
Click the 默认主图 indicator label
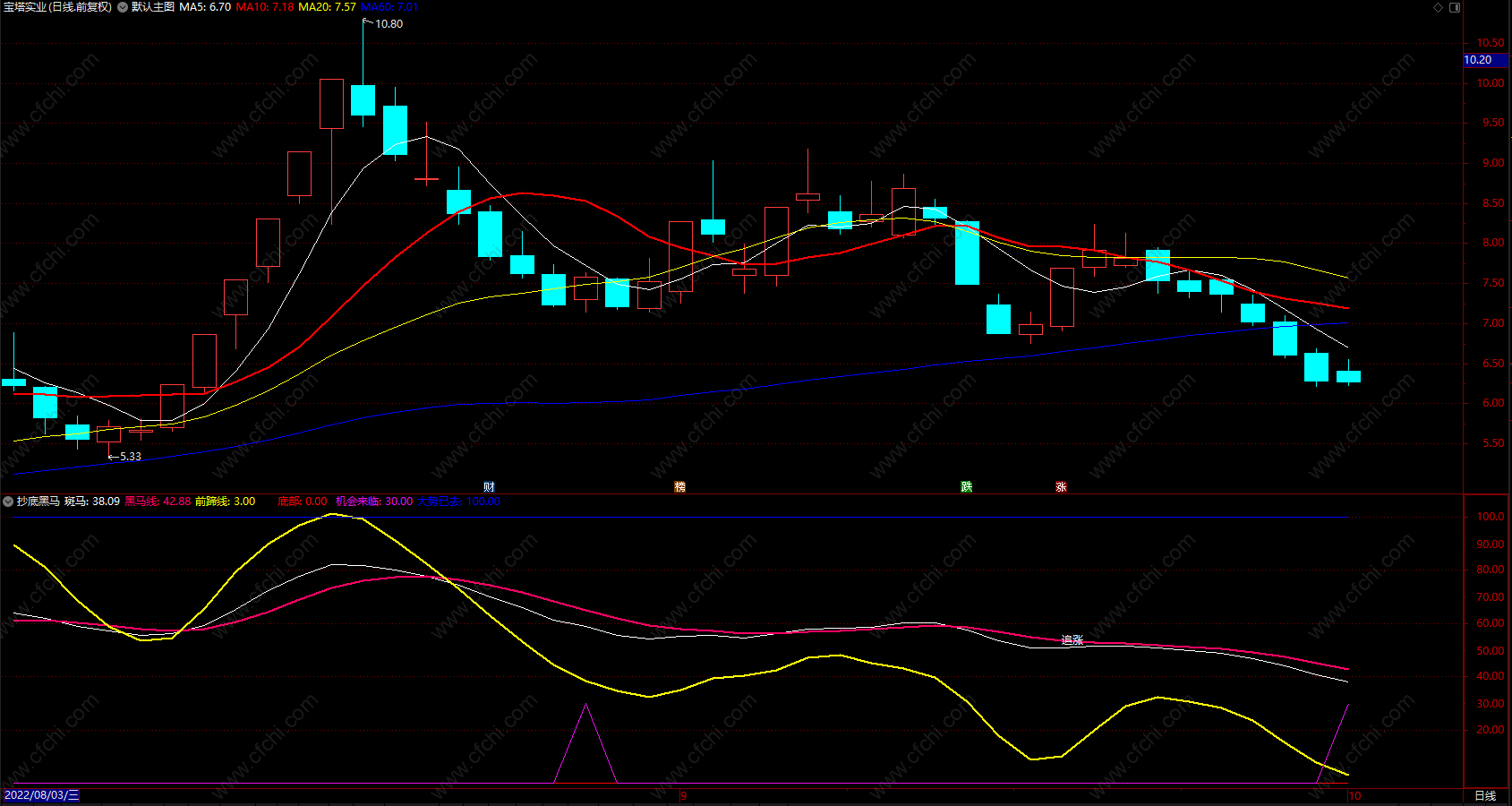tap(153, 7)
